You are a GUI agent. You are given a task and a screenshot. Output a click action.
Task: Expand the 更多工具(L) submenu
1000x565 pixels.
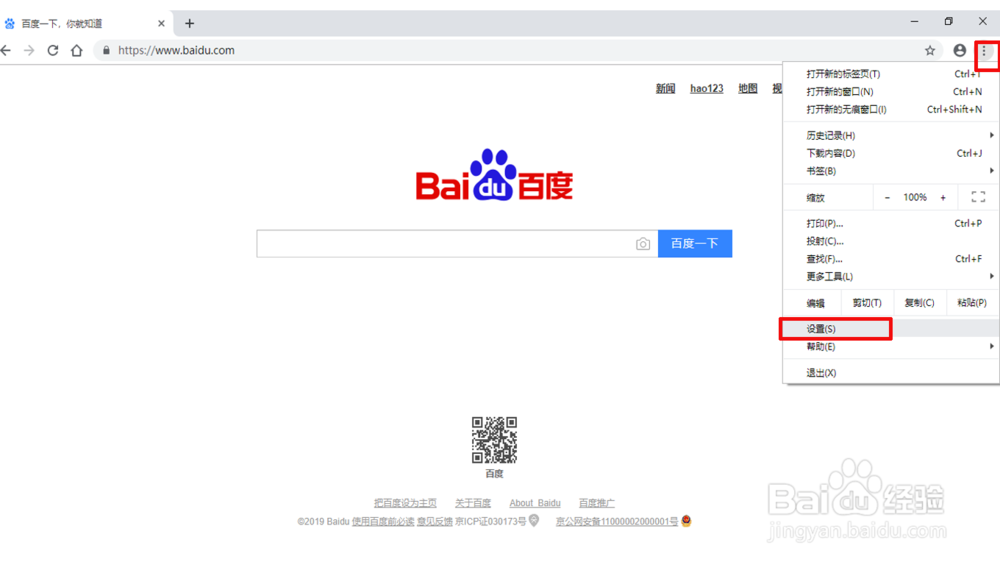892,277
